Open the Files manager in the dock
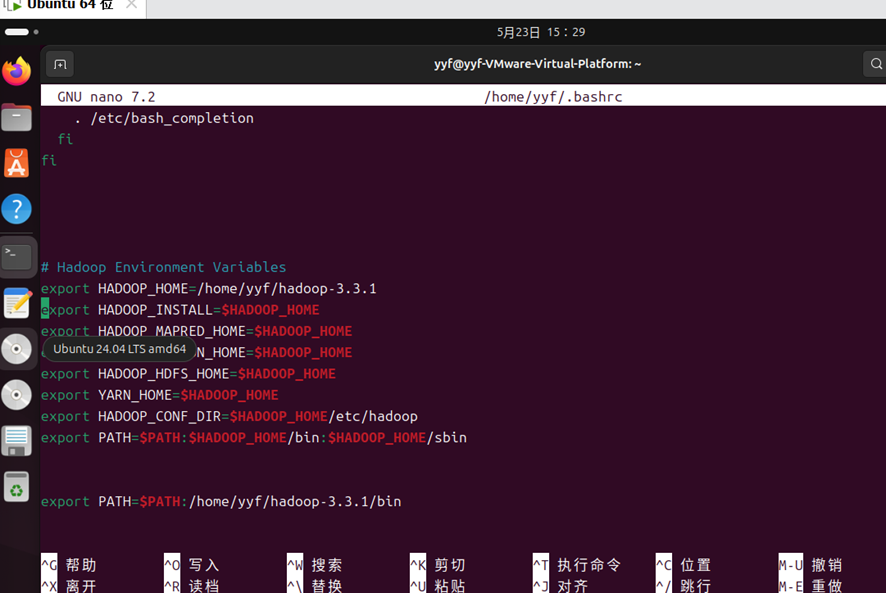886x593 pixels. [x=17, y=118]
